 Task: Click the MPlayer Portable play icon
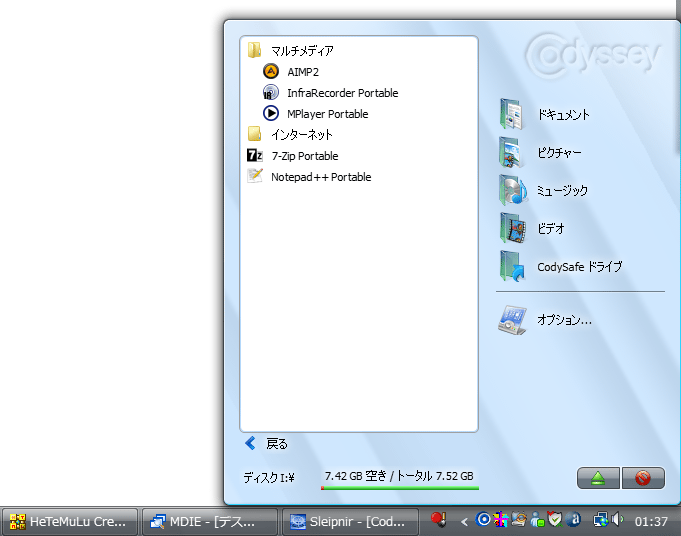[x=271, y=113]
